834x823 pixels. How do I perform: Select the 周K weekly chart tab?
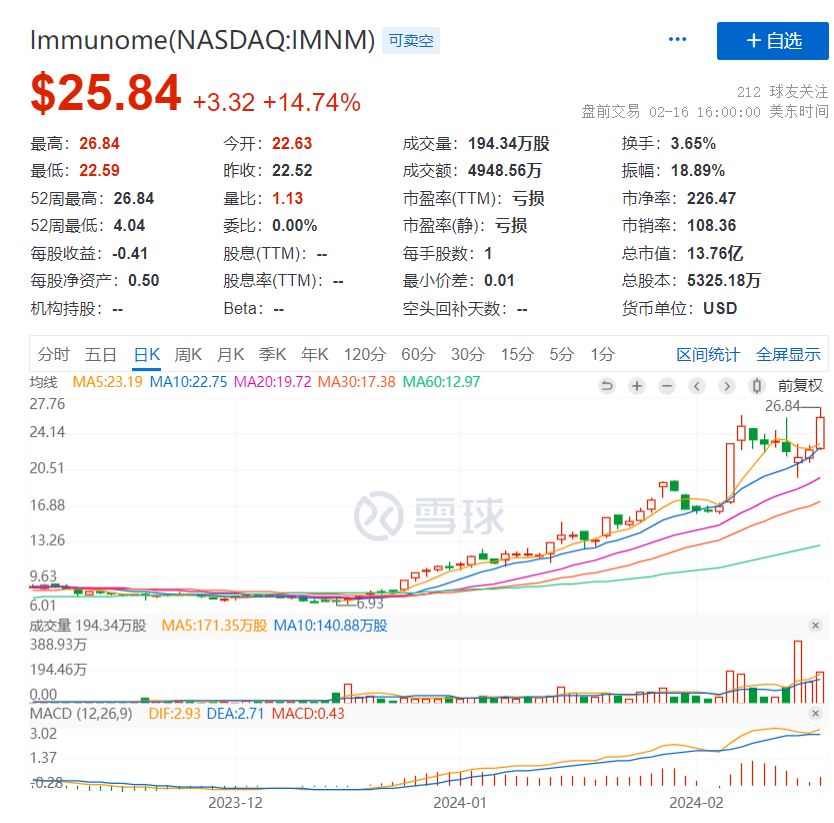(189, 354)
